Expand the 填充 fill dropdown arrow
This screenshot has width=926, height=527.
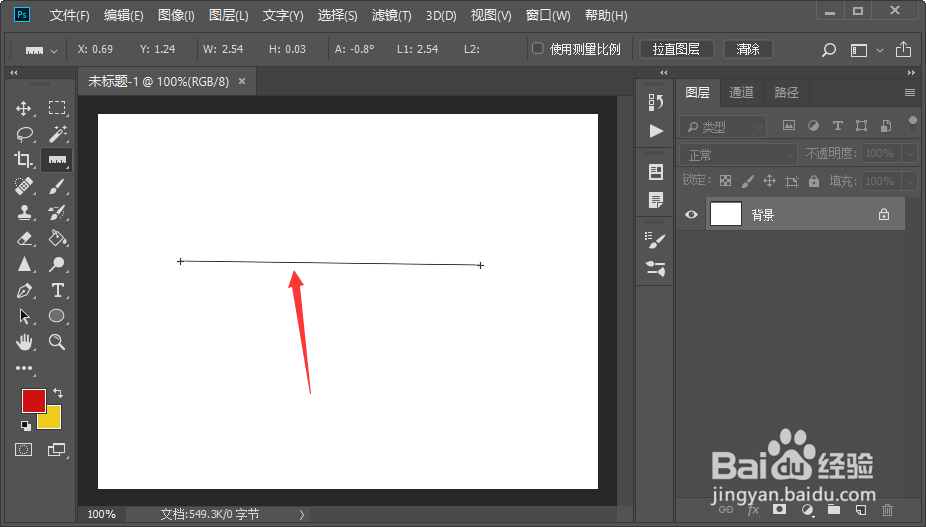pyautogui.click(x=909, y=181)
